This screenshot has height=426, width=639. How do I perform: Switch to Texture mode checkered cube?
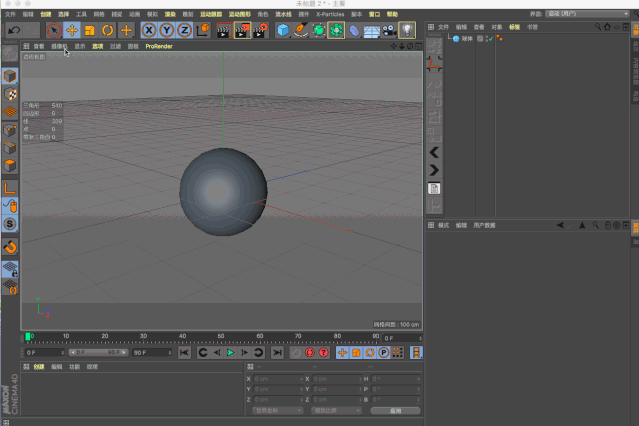(10, 94)
